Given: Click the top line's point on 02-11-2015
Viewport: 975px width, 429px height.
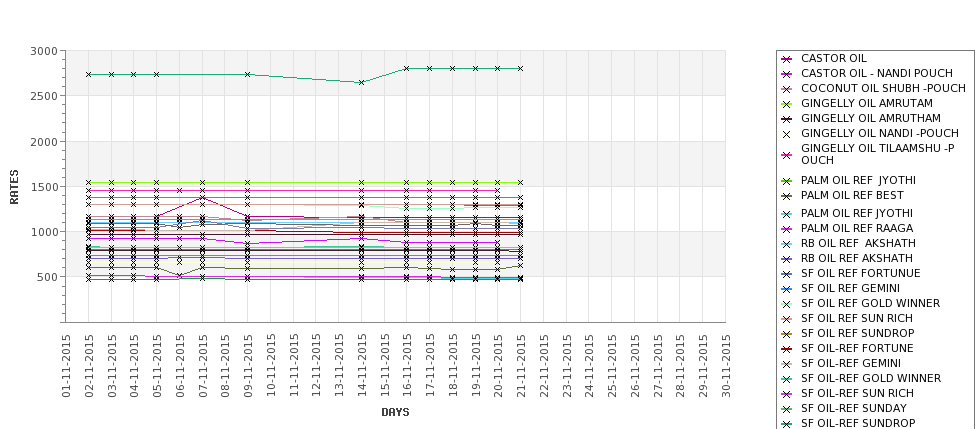Looking at the screenshot, I should [x=89, y=75].
